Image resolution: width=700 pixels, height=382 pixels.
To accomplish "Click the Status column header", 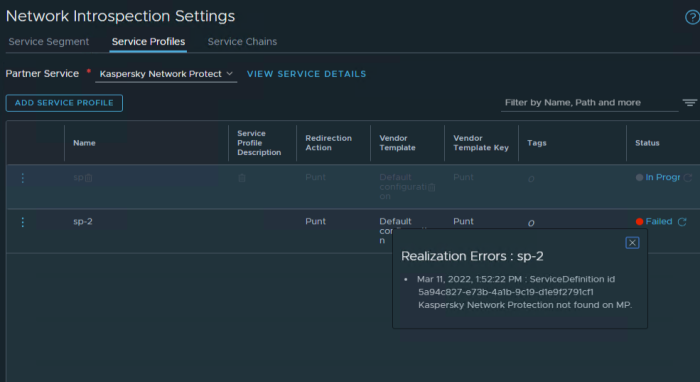I will pos(647,143).
